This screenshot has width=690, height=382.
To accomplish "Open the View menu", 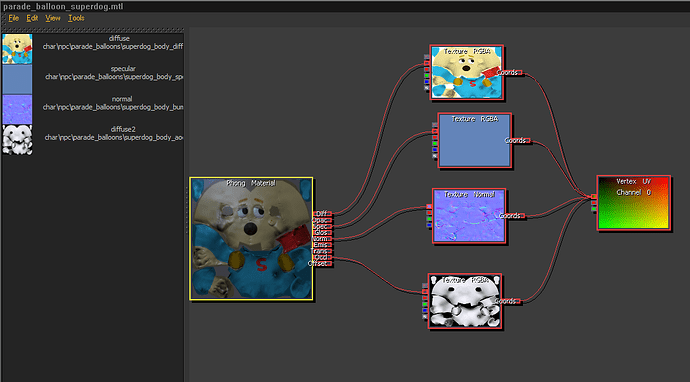I will (53, 18).
